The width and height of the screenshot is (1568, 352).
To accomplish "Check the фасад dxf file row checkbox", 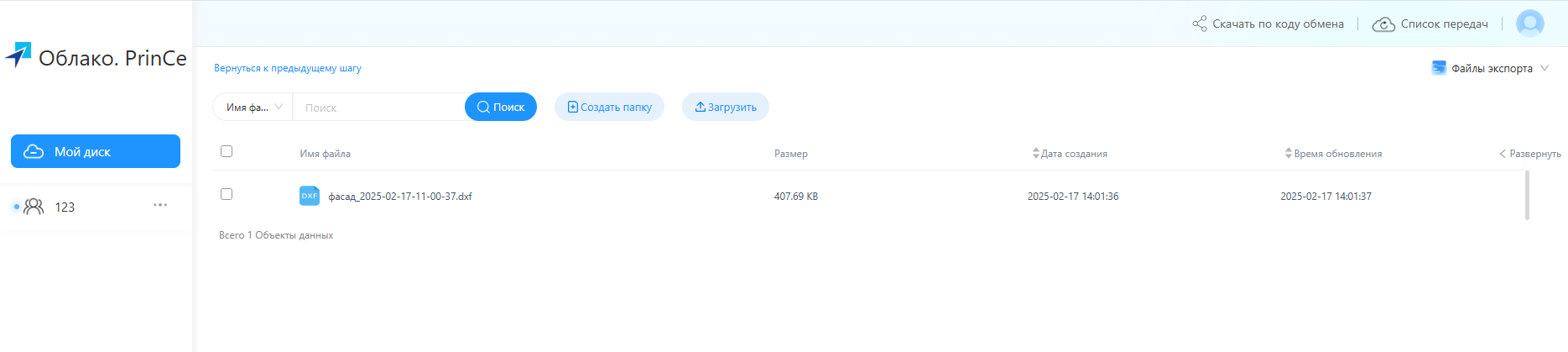I will 227,194.
